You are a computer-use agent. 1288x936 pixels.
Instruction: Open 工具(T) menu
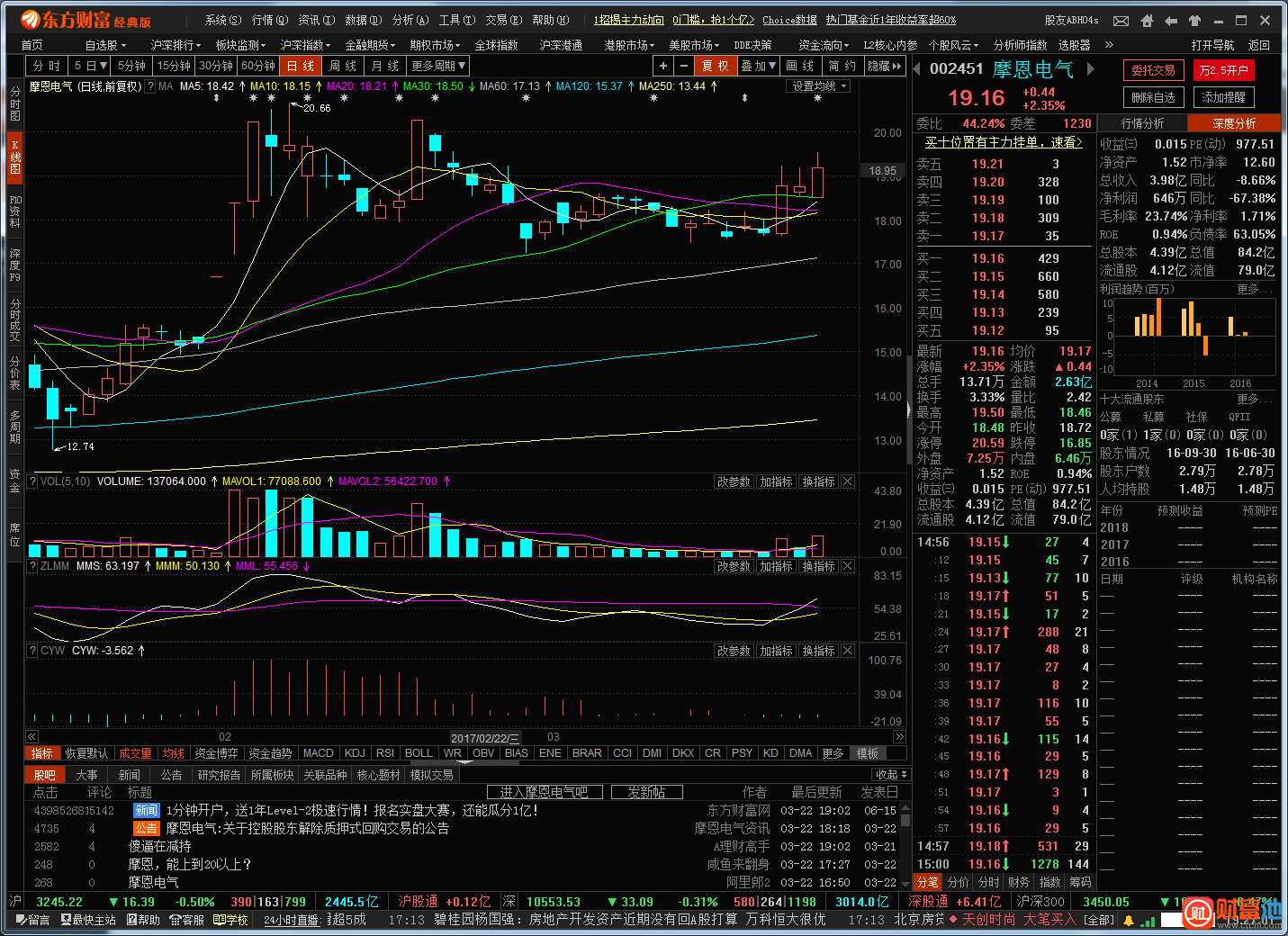(x=457, y=20)
